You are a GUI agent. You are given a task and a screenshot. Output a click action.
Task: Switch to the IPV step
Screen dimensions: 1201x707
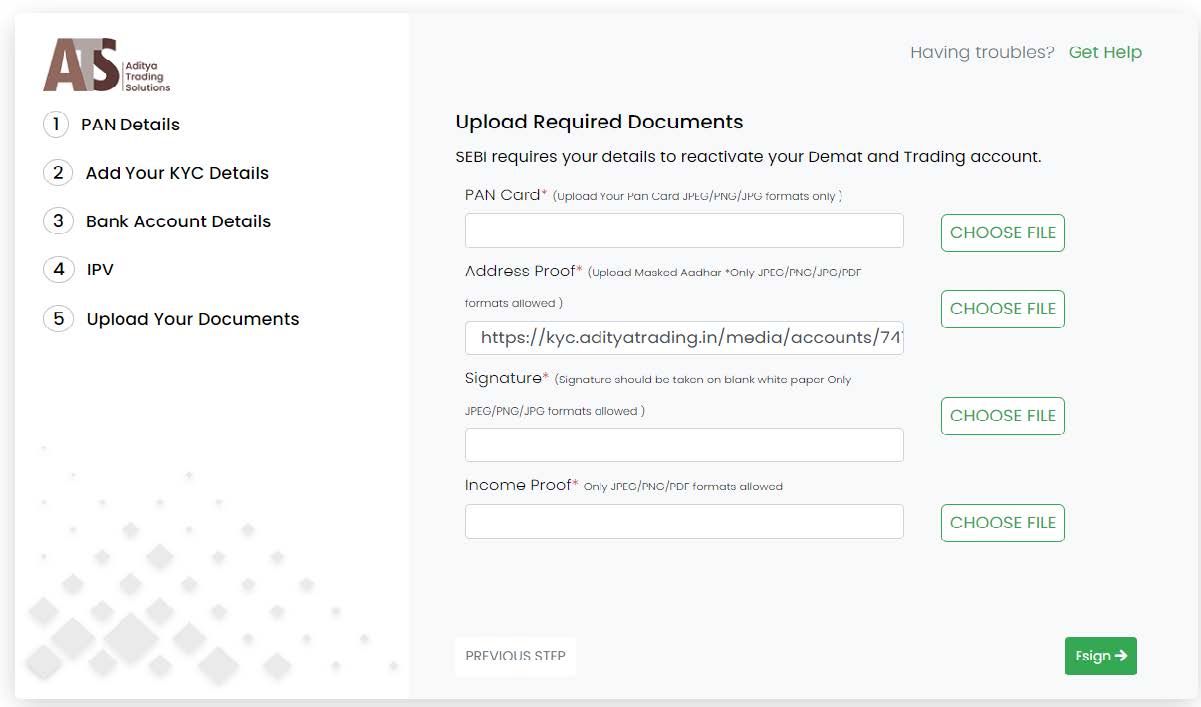click(x=100, y=269)
